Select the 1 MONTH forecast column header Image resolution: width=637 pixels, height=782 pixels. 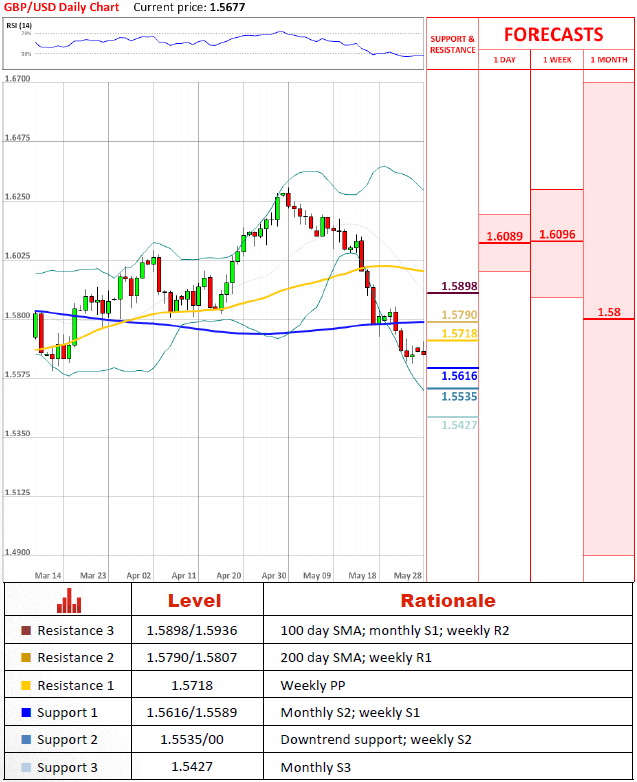pyautogui.click(x=609, y=60)
